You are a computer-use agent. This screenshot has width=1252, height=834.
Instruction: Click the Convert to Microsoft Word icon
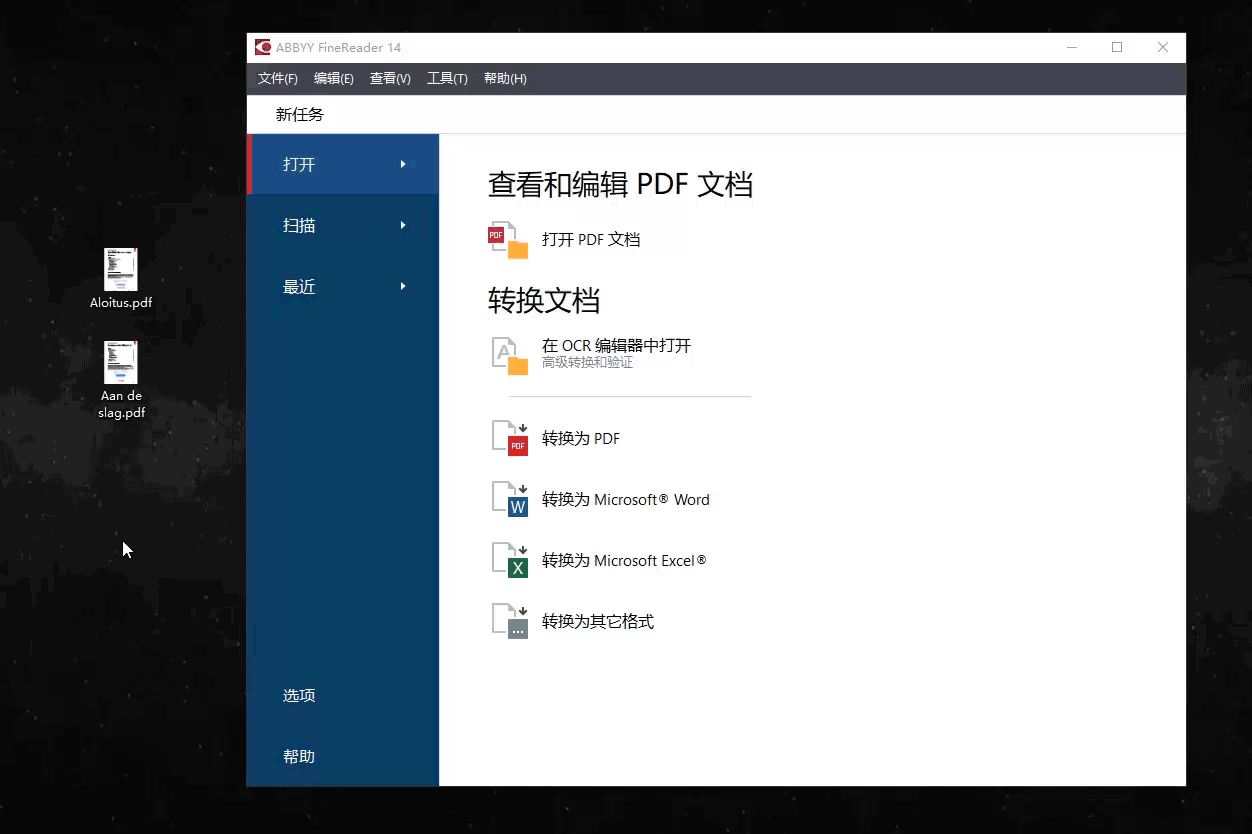coord(510,499)
